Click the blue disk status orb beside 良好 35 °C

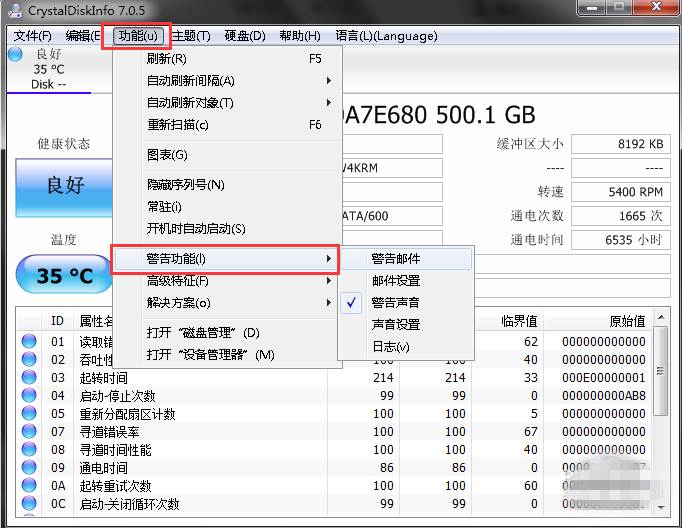pyautogui.click(x=15, y=54)
